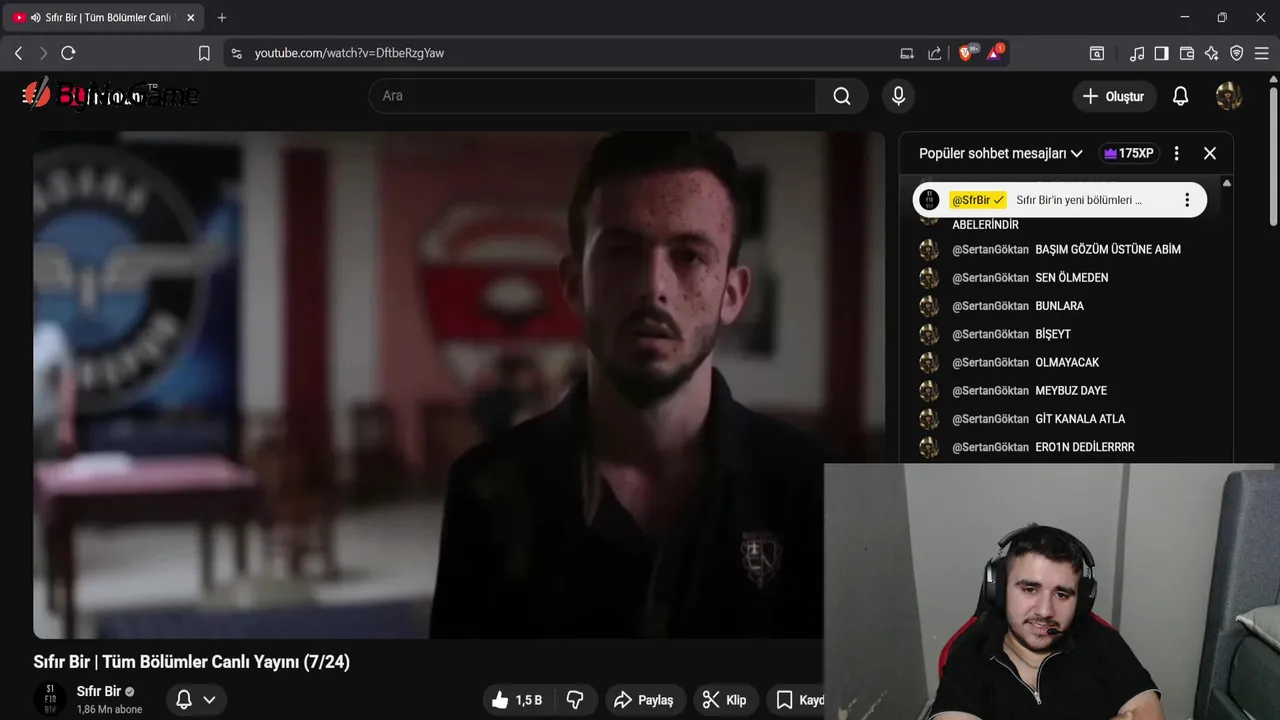
Task: Expand Popüler sohbet mesajları chat dropdown
Action: point(1001,153)
